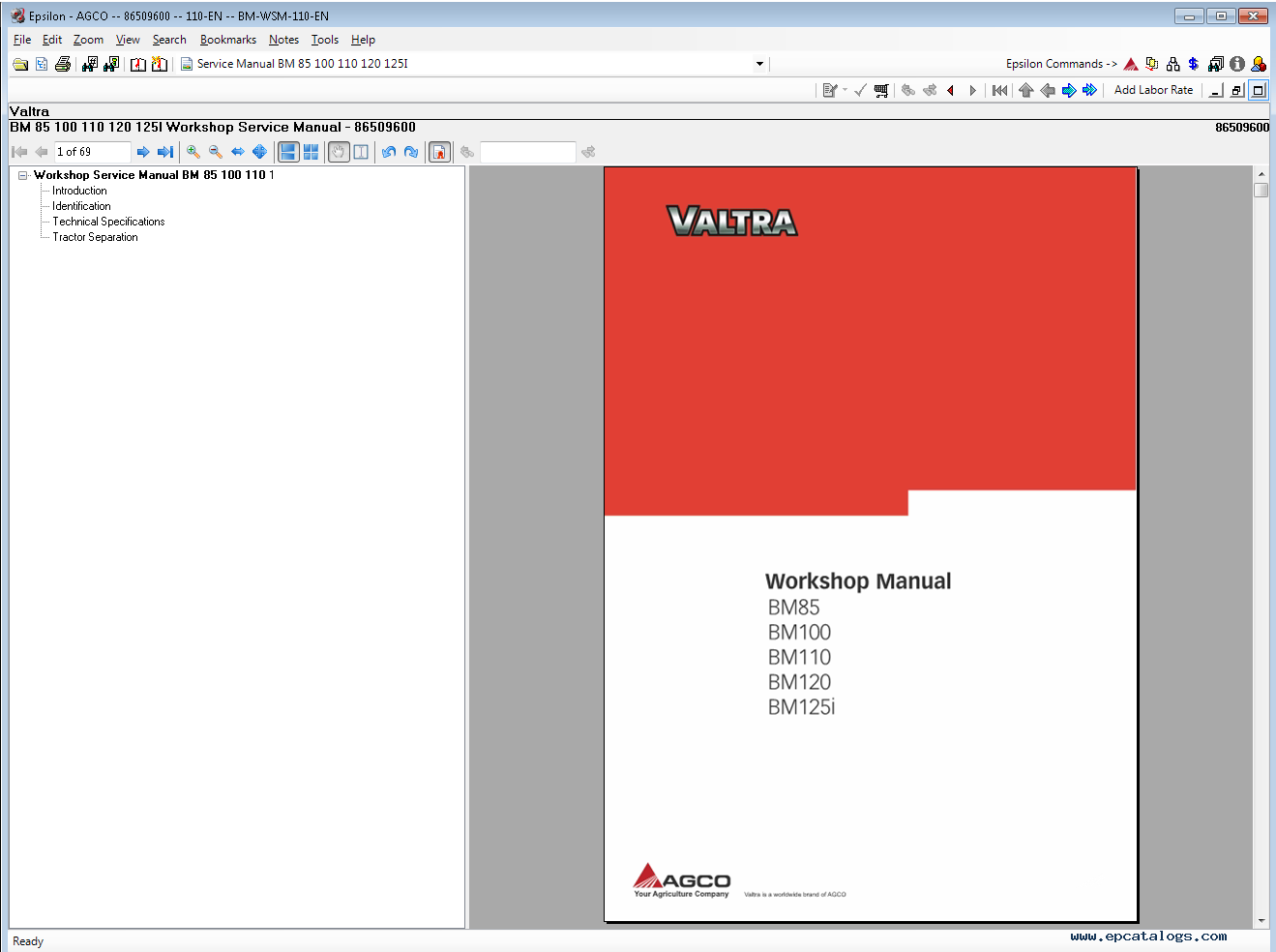
Task: Click the hierarchy tree icon in Epsilon Commands
Action: [1172, 64]
